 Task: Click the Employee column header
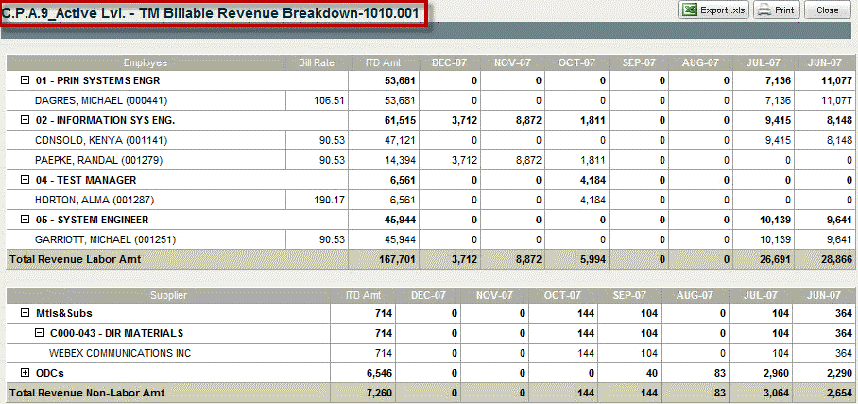coord(146,62)
